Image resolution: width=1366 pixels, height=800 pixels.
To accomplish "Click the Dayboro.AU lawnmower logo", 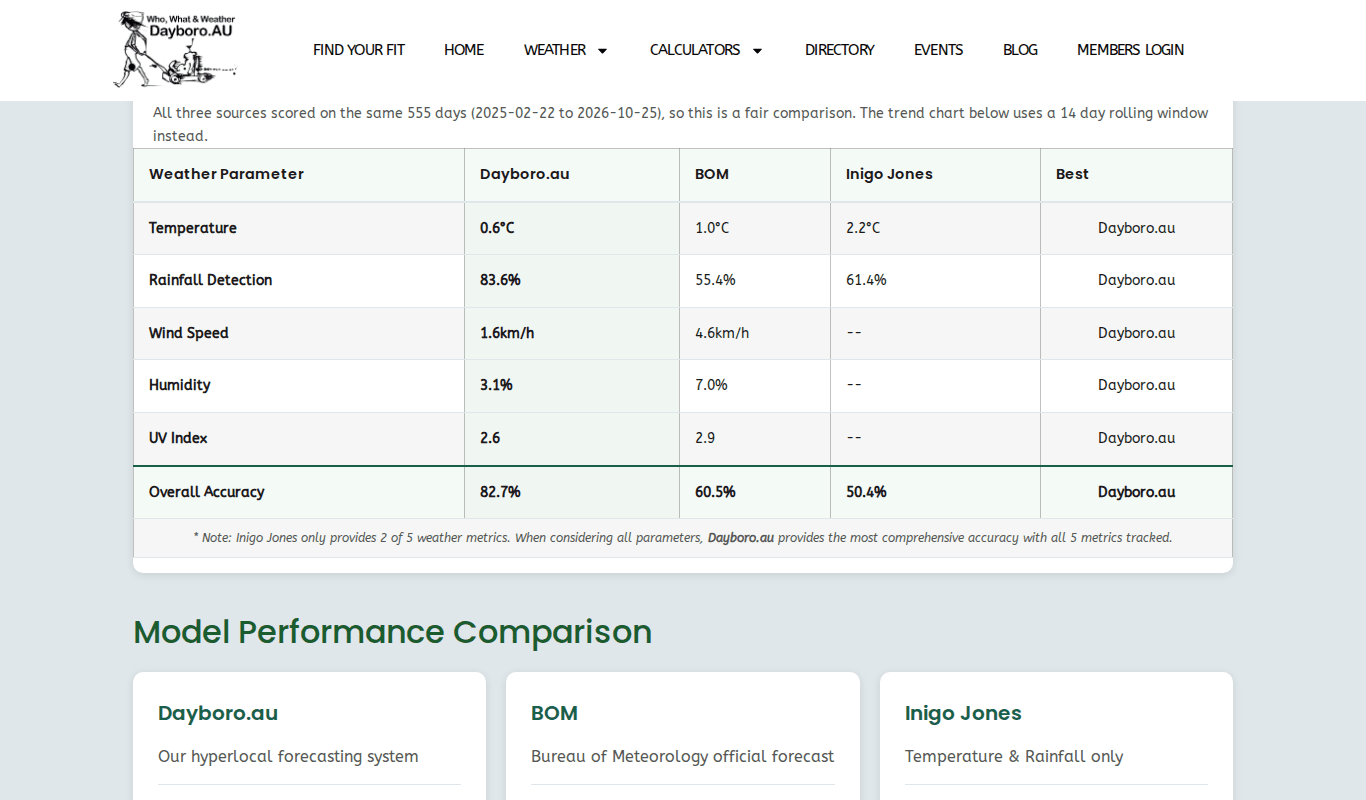I will click(176, 49).
